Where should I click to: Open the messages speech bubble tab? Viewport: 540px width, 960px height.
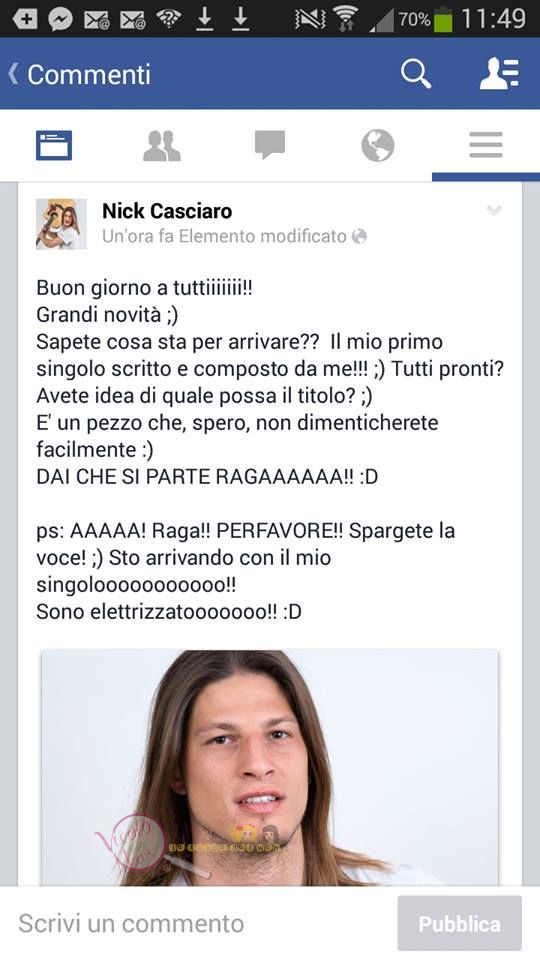pos(270,145)
